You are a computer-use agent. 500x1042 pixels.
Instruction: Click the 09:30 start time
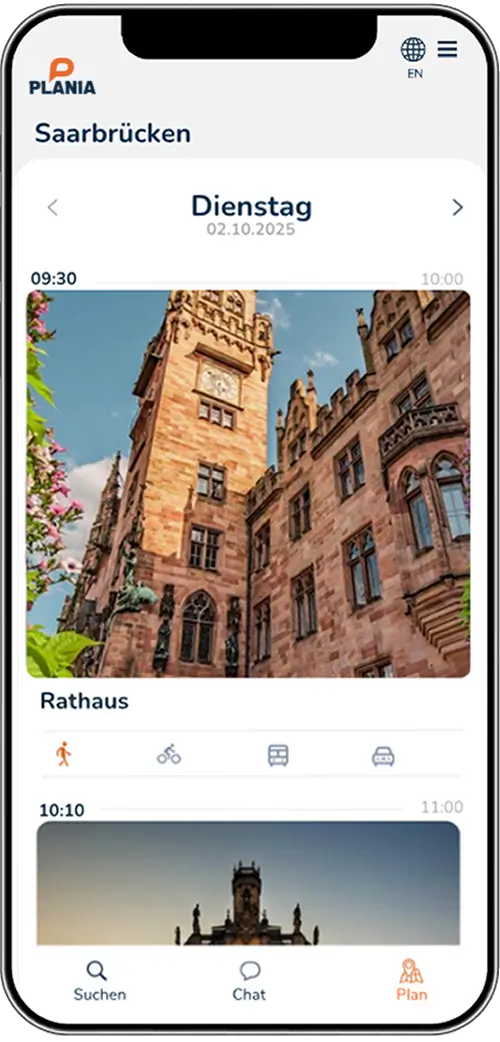pos(54,278)
